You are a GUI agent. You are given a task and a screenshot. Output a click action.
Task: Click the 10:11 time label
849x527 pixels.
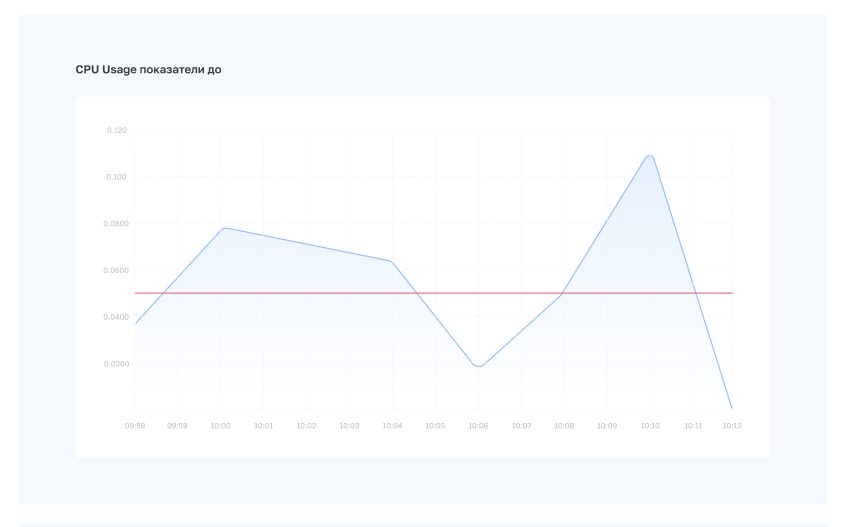point(693,426)
